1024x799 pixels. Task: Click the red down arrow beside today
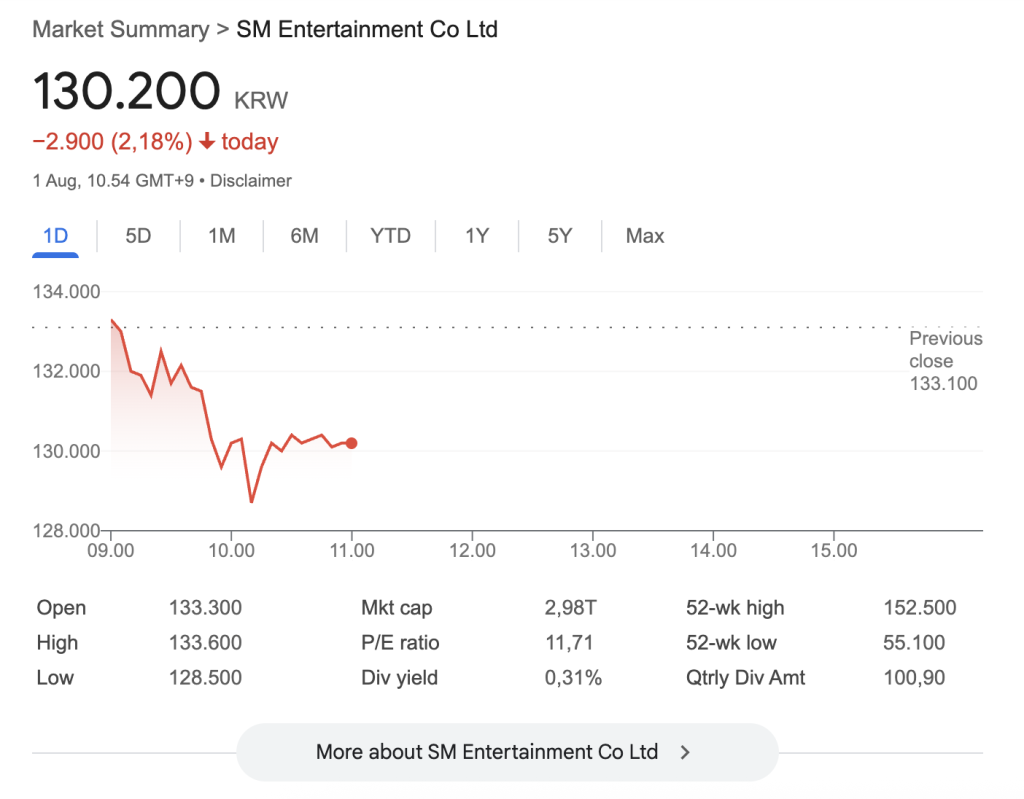click(207, 142)
